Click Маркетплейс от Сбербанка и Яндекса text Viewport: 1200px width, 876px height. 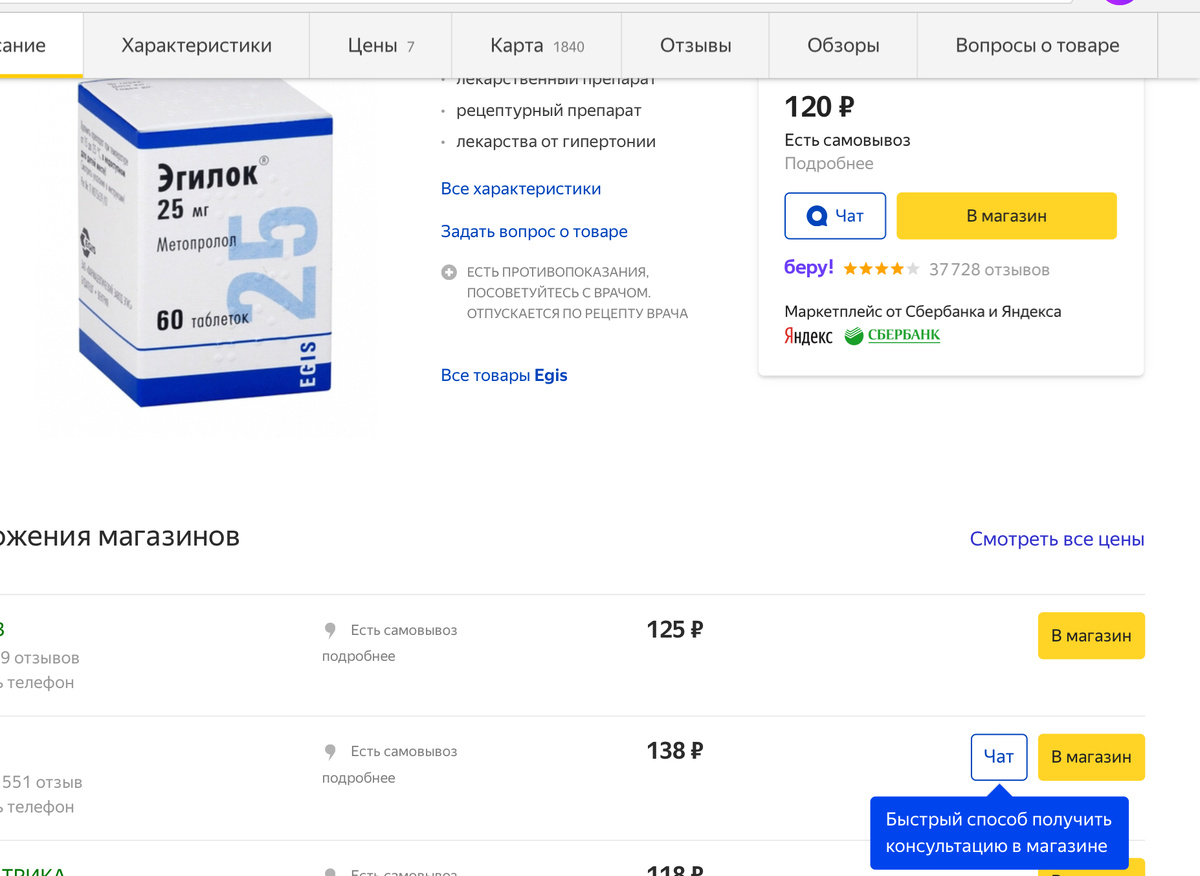[923, 312]
